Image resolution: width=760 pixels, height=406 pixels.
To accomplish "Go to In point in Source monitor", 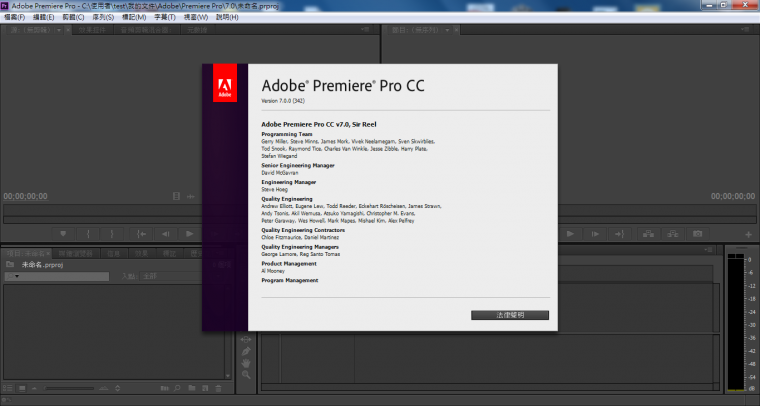I will click(x=141, y=234).
